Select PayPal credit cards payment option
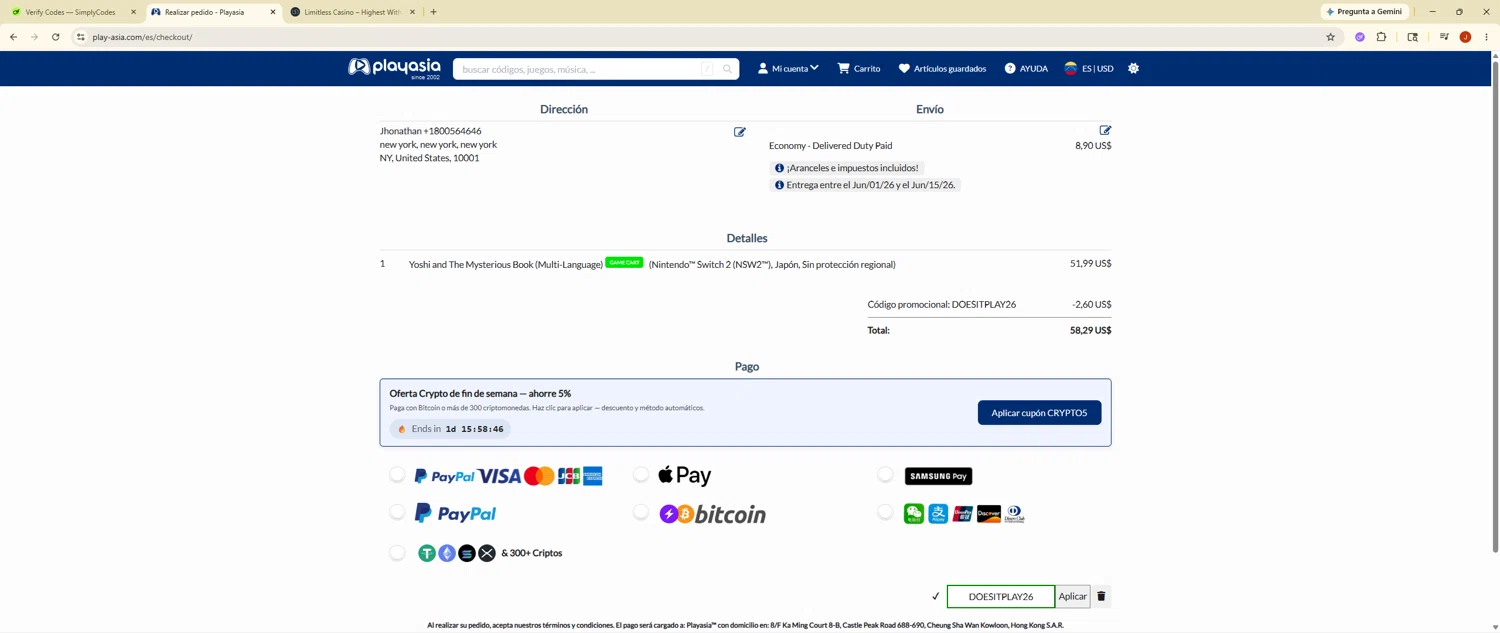Screen dimensions: 1500x633 397,475
